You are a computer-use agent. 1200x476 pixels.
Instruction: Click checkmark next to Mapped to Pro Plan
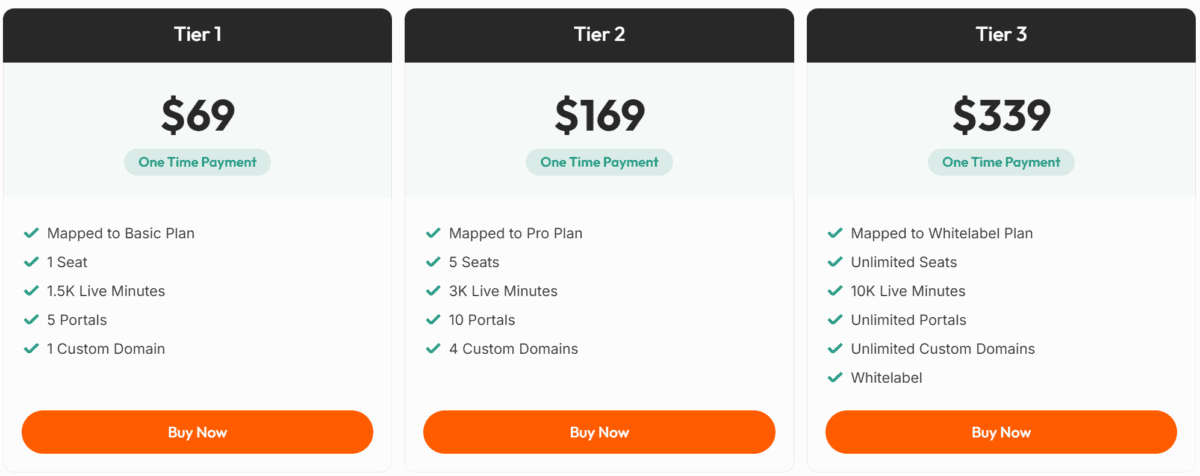click(x=433, y=233)
